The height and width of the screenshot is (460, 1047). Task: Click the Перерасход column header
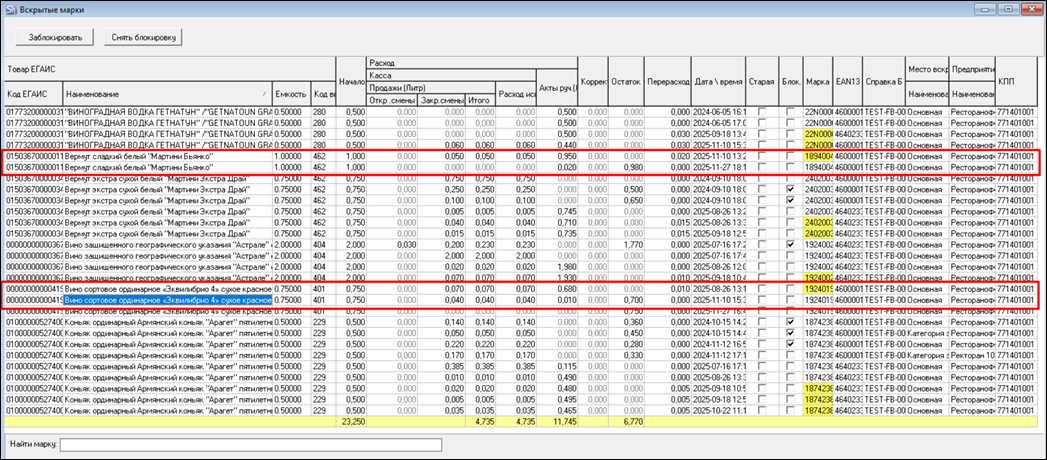point(667,80)
